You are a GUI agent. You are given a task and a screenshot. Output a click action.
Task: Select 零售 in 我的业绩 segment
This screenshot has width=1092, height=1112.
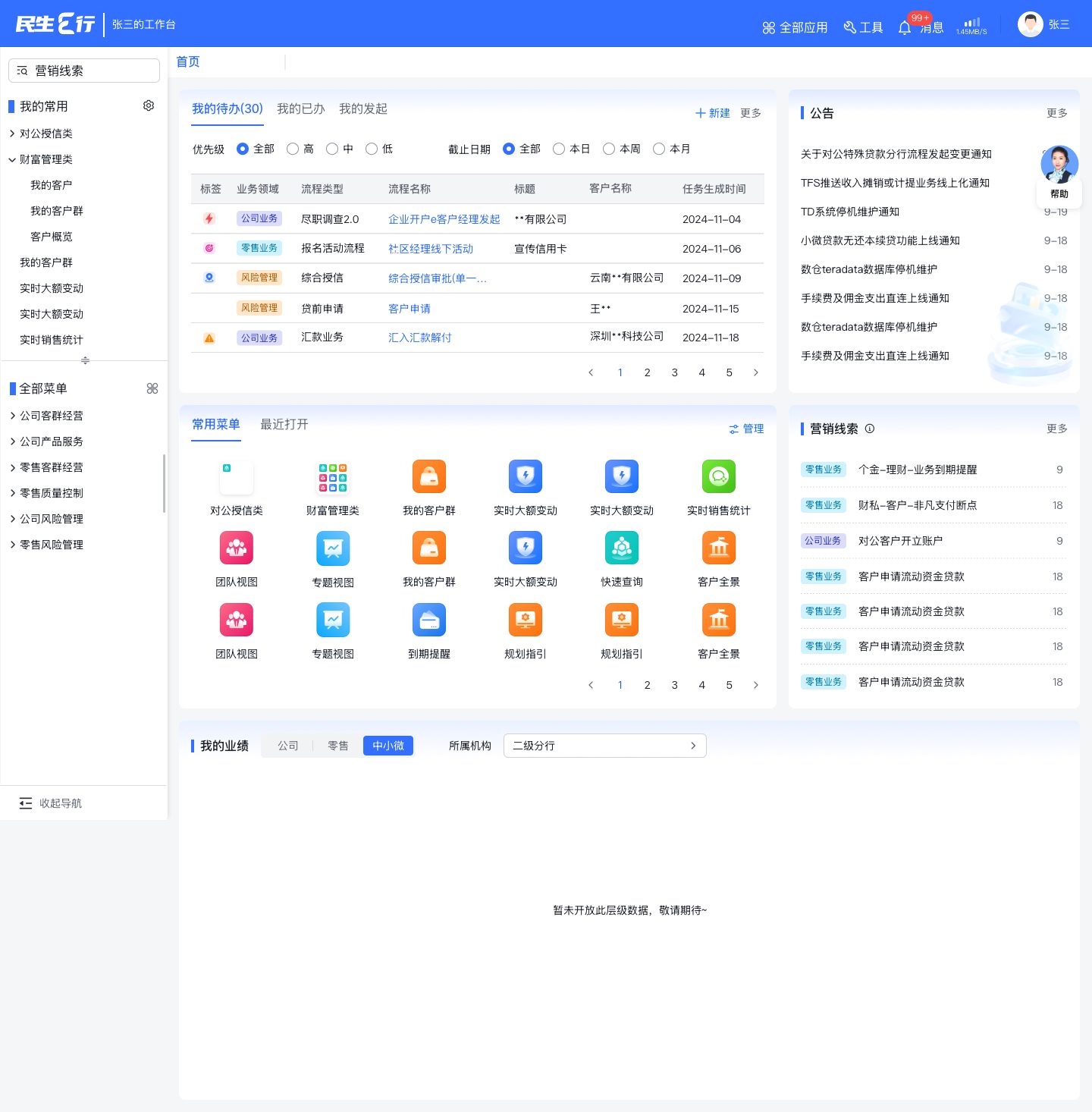coord(338,746)
